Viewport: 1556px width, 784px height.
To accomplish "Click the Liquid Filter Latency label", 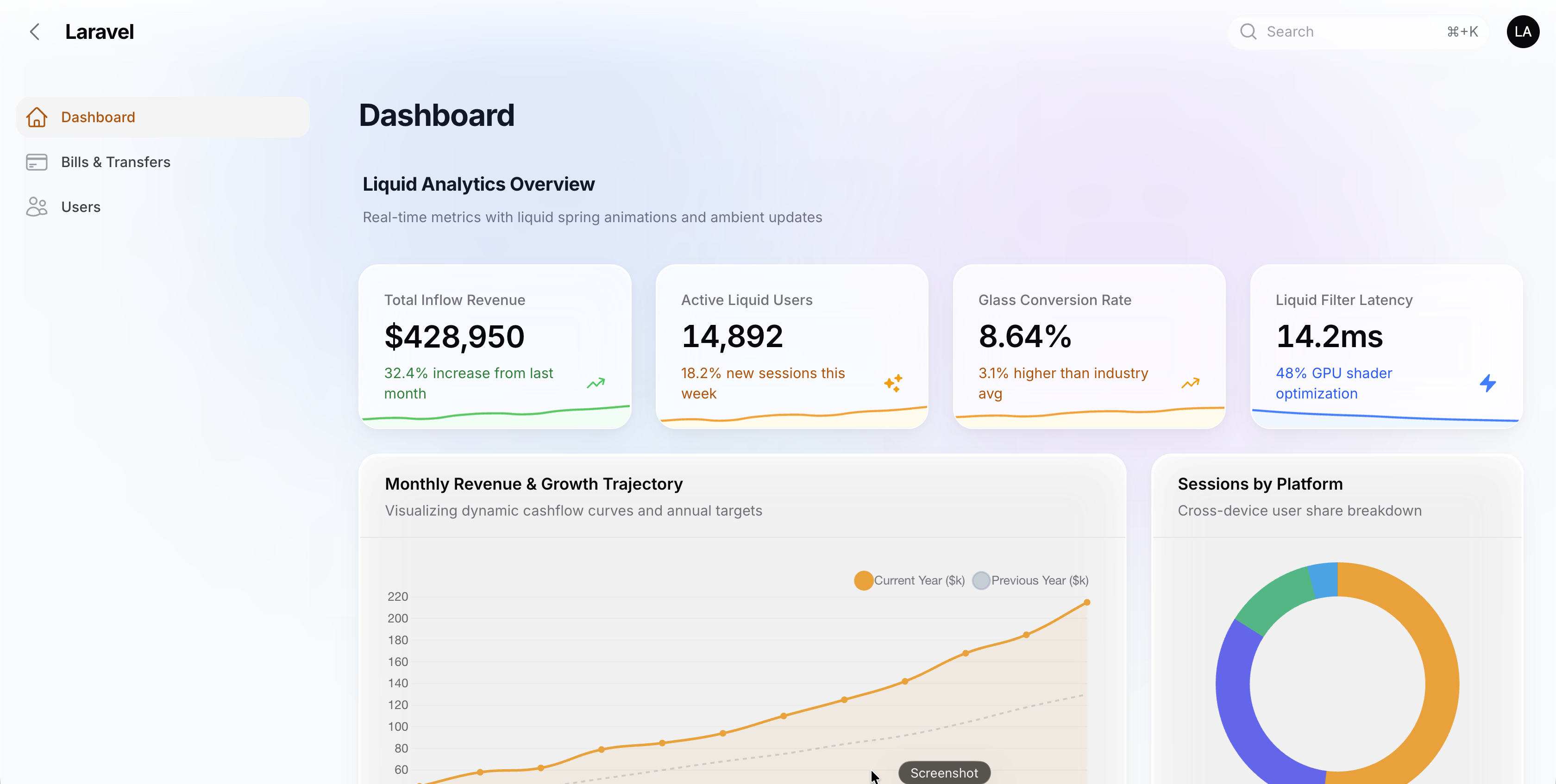I will pos(1344,300).
